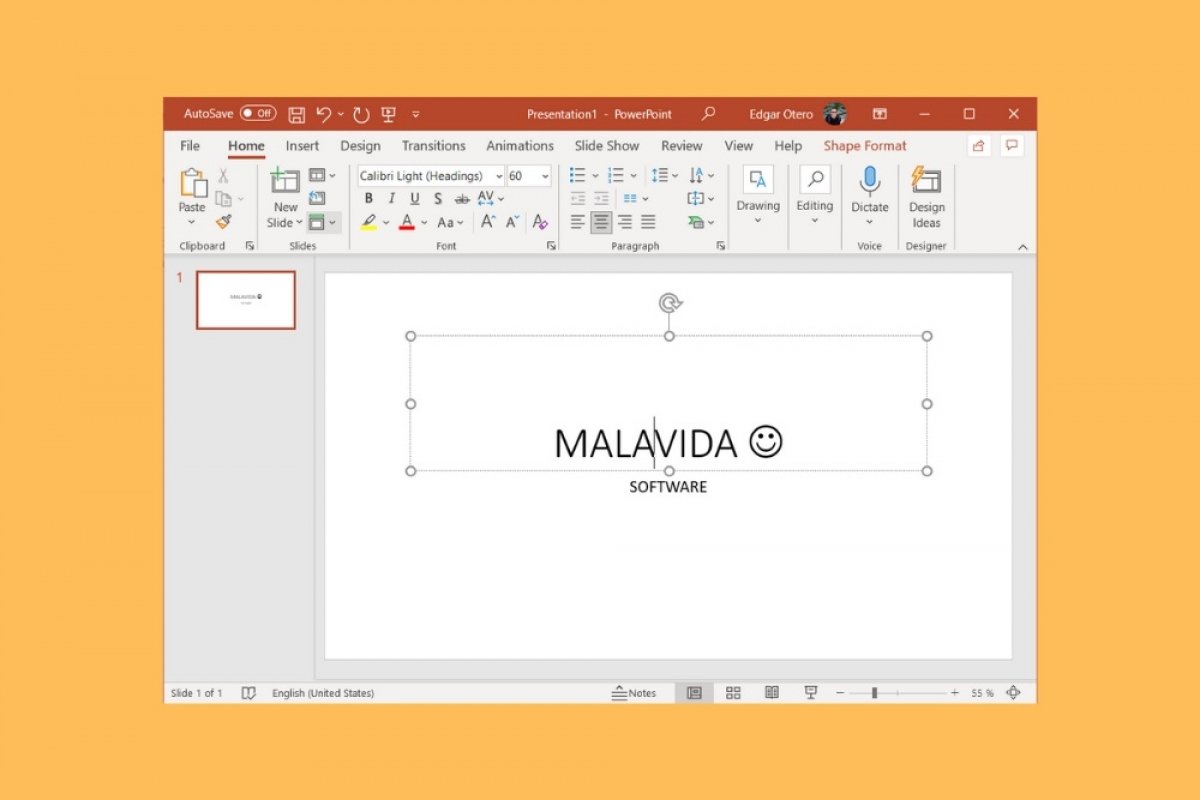Open the Font dialog launcher
The image size is (1200, 800).
pyautogui.click(x=551, y=246)
